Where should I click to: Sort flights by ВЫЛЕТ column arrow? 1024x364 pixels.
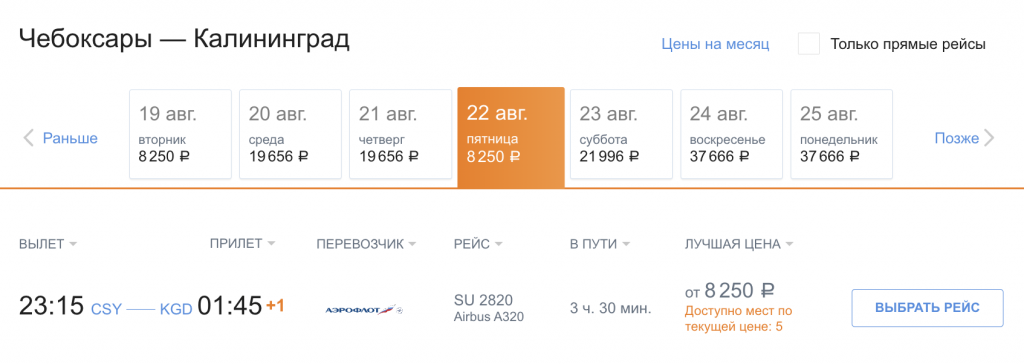pyautogui.click(x=73, y=244)
